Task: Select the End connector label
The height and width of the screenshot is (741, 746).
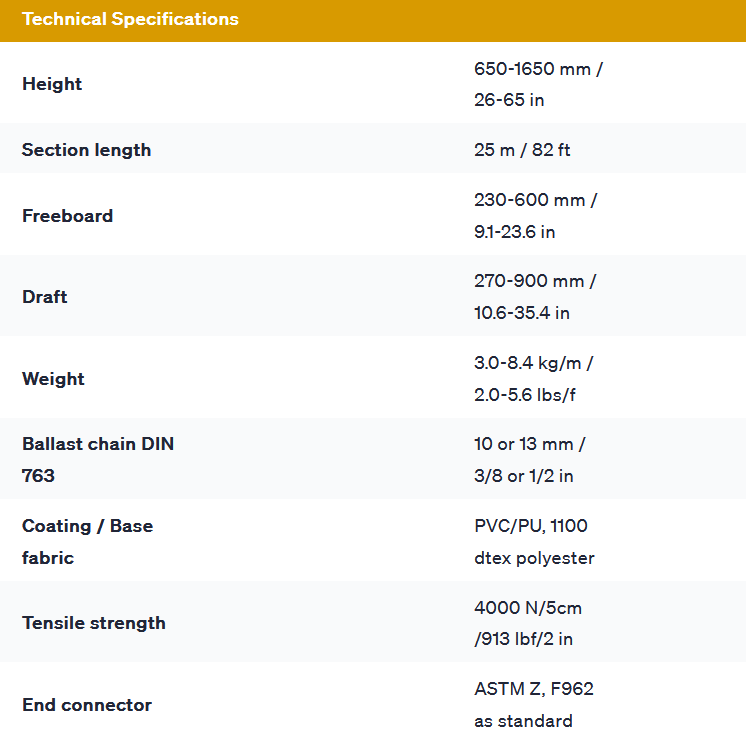Action: click(x=87, y=705)
